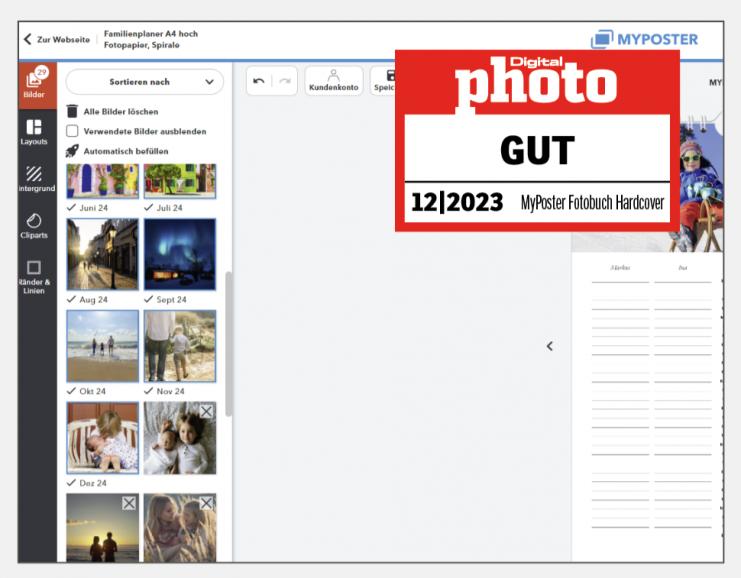The image size is (741, 578).
Task: Toggle Verwendete Bilder ausblenden checkbox
Action: coord(72,131)
